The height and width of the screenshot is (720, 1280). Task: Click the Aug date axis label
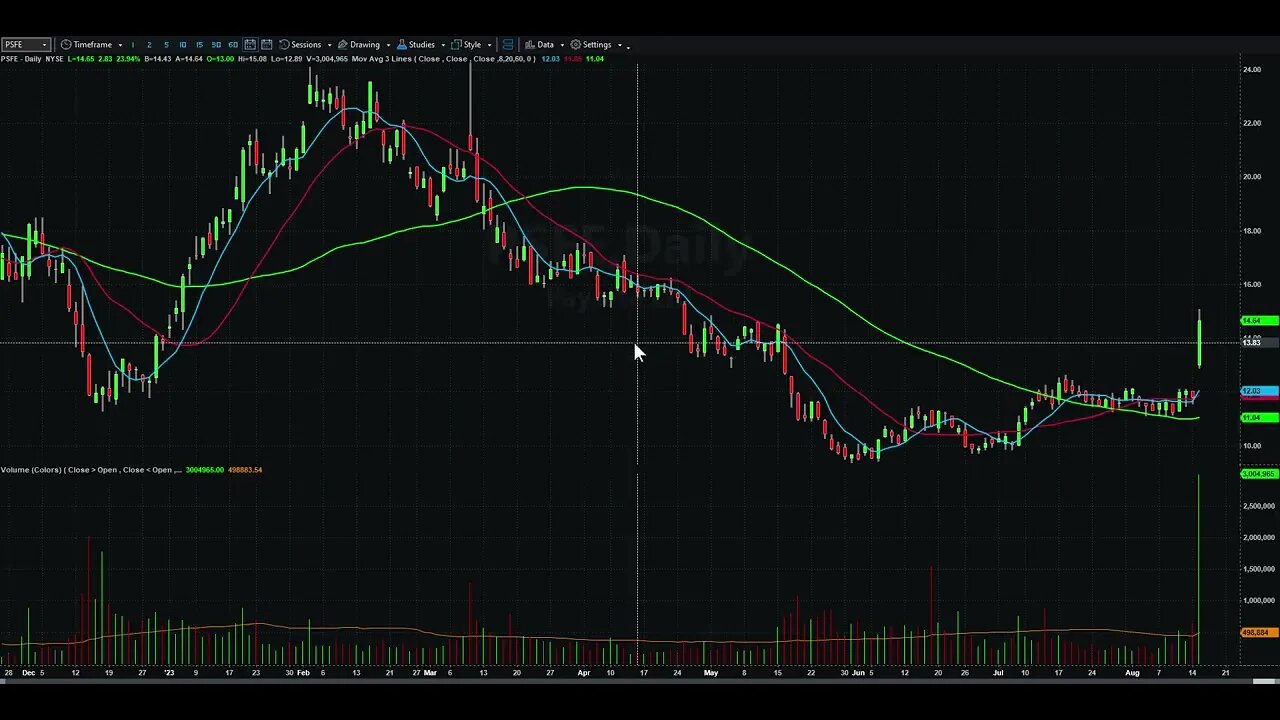(1131, 673)
